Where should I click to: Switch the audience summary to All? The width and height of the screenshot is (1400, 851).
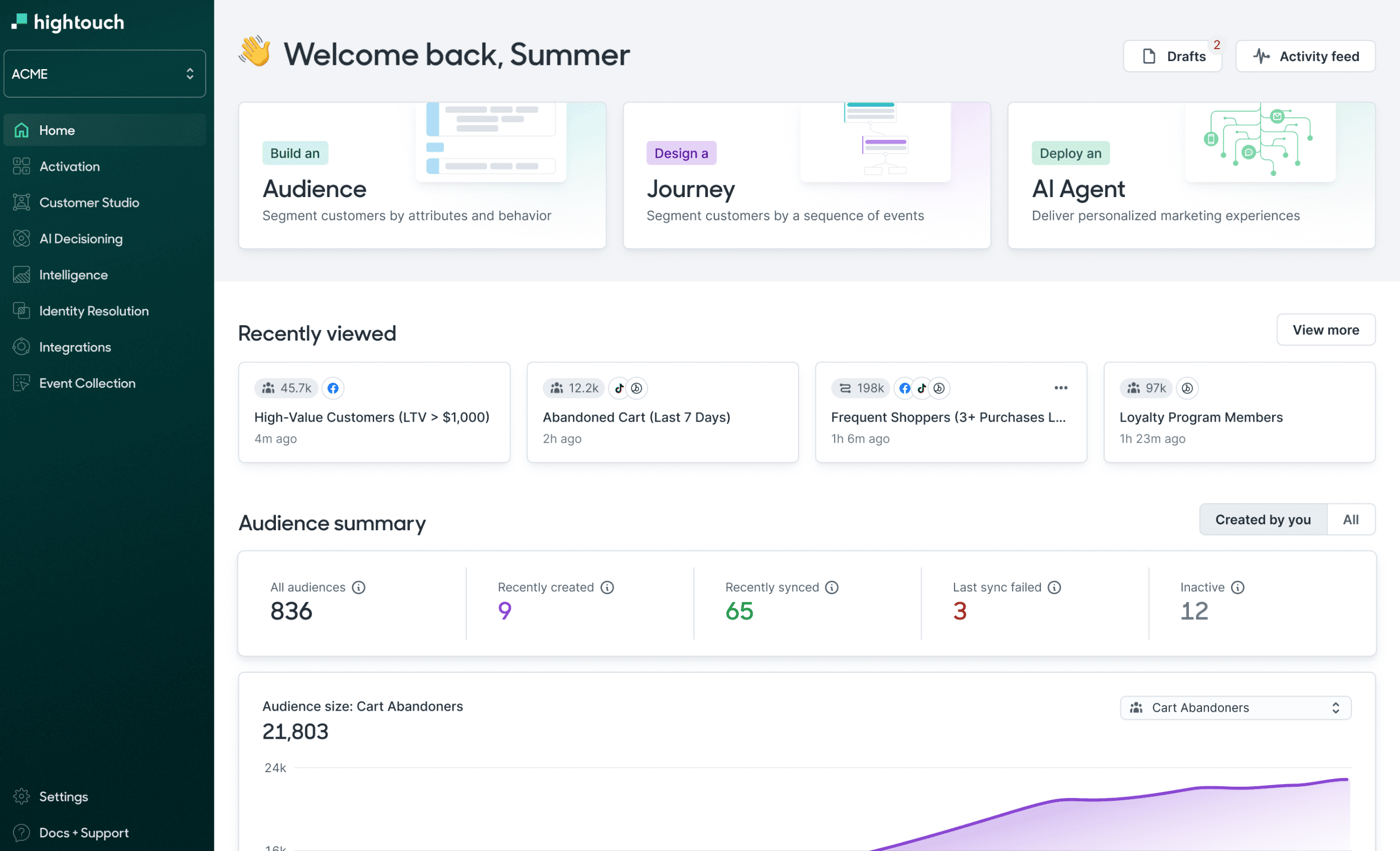1350,519
